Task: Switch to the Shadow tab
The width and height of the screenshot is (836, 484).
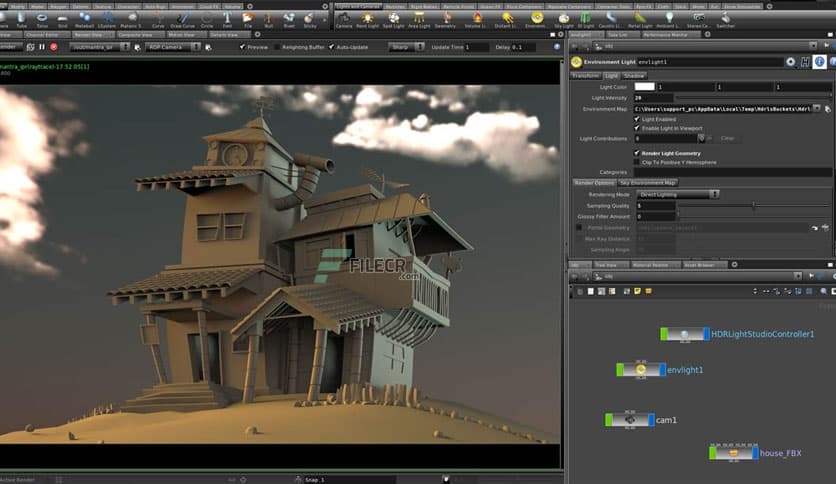Action: point(633,76)
